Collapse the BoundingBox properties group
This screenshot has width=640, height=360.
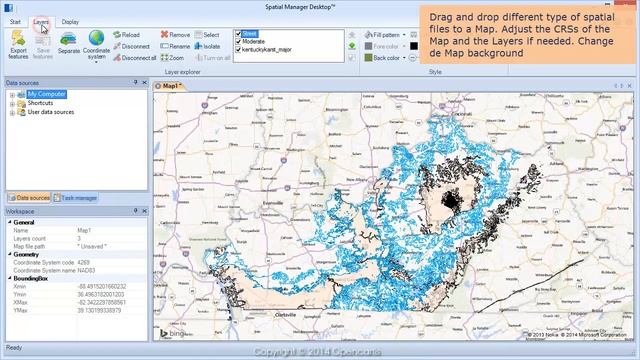coord(10,278)
